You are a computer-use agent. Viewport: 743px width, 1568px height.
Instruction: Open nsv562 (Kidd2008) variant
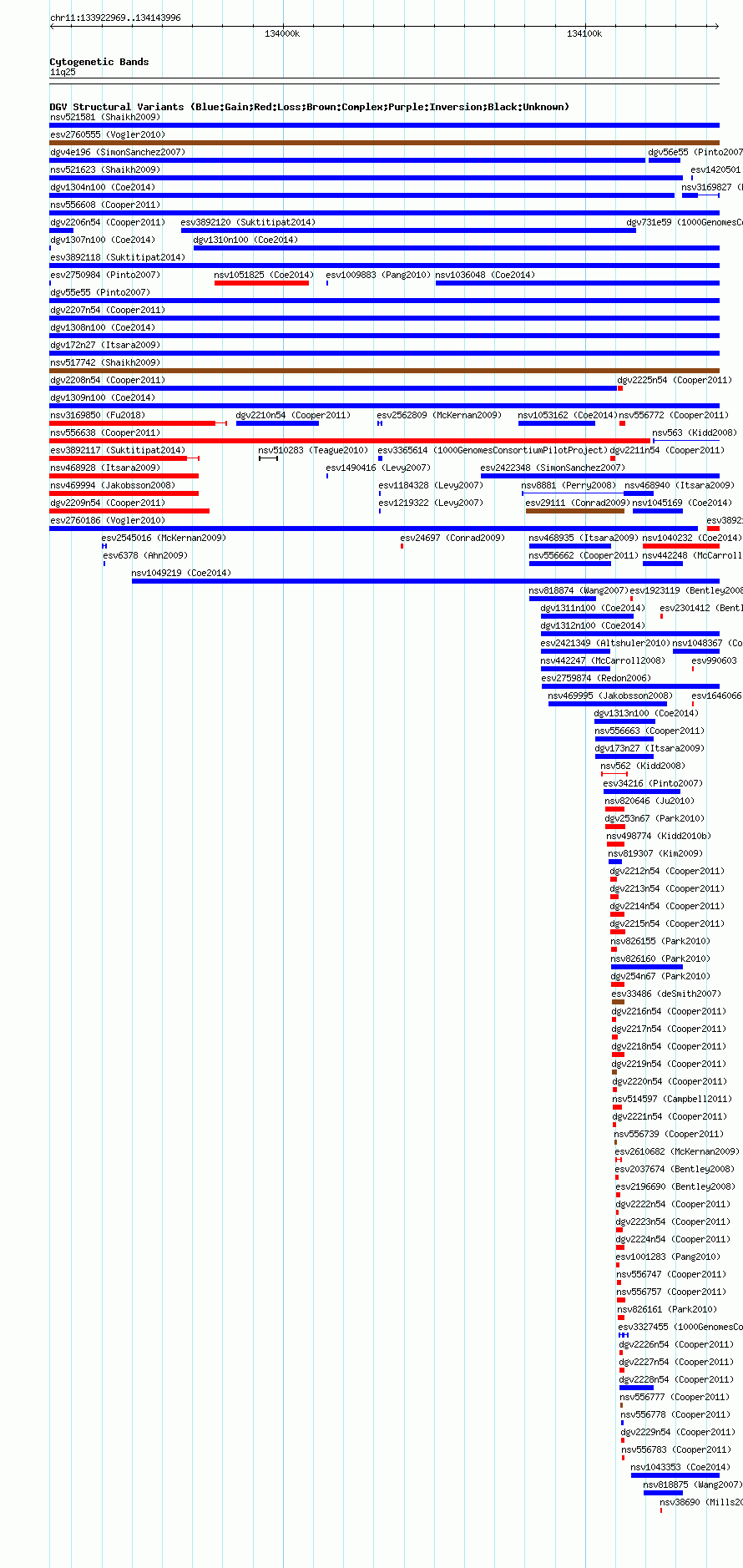643,766
